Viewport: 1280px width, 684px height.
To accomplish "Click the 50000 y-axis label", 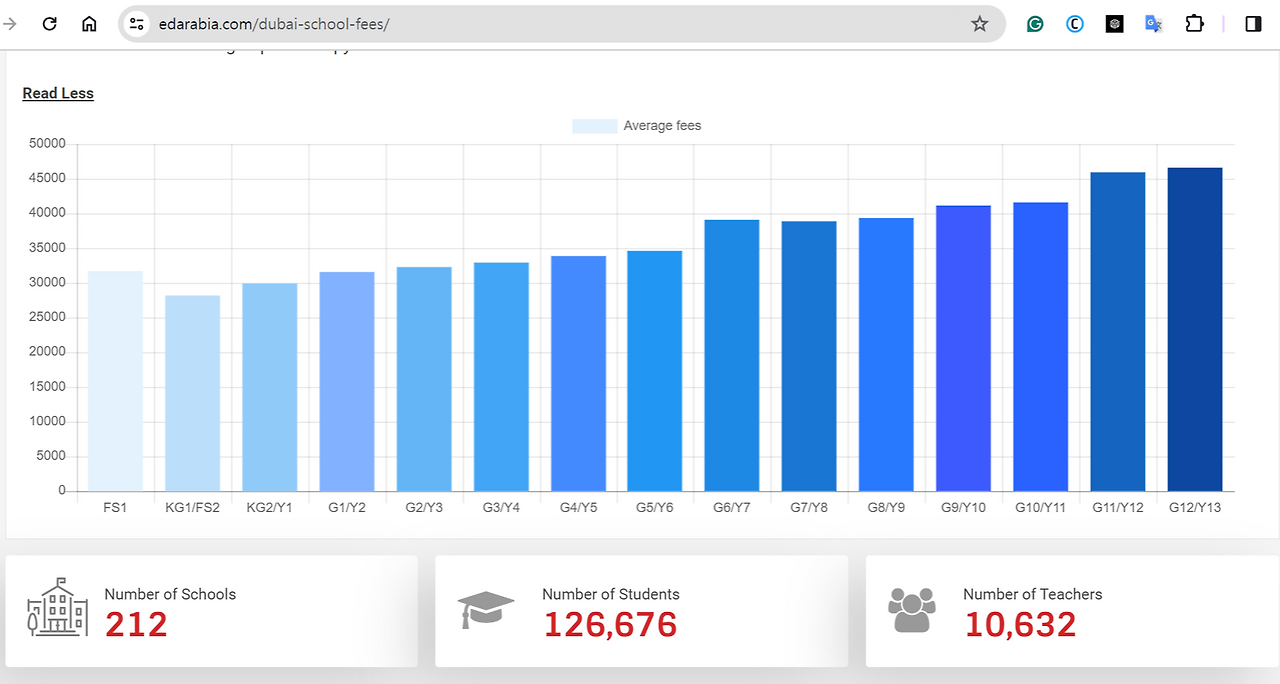I will click(47, 144).
